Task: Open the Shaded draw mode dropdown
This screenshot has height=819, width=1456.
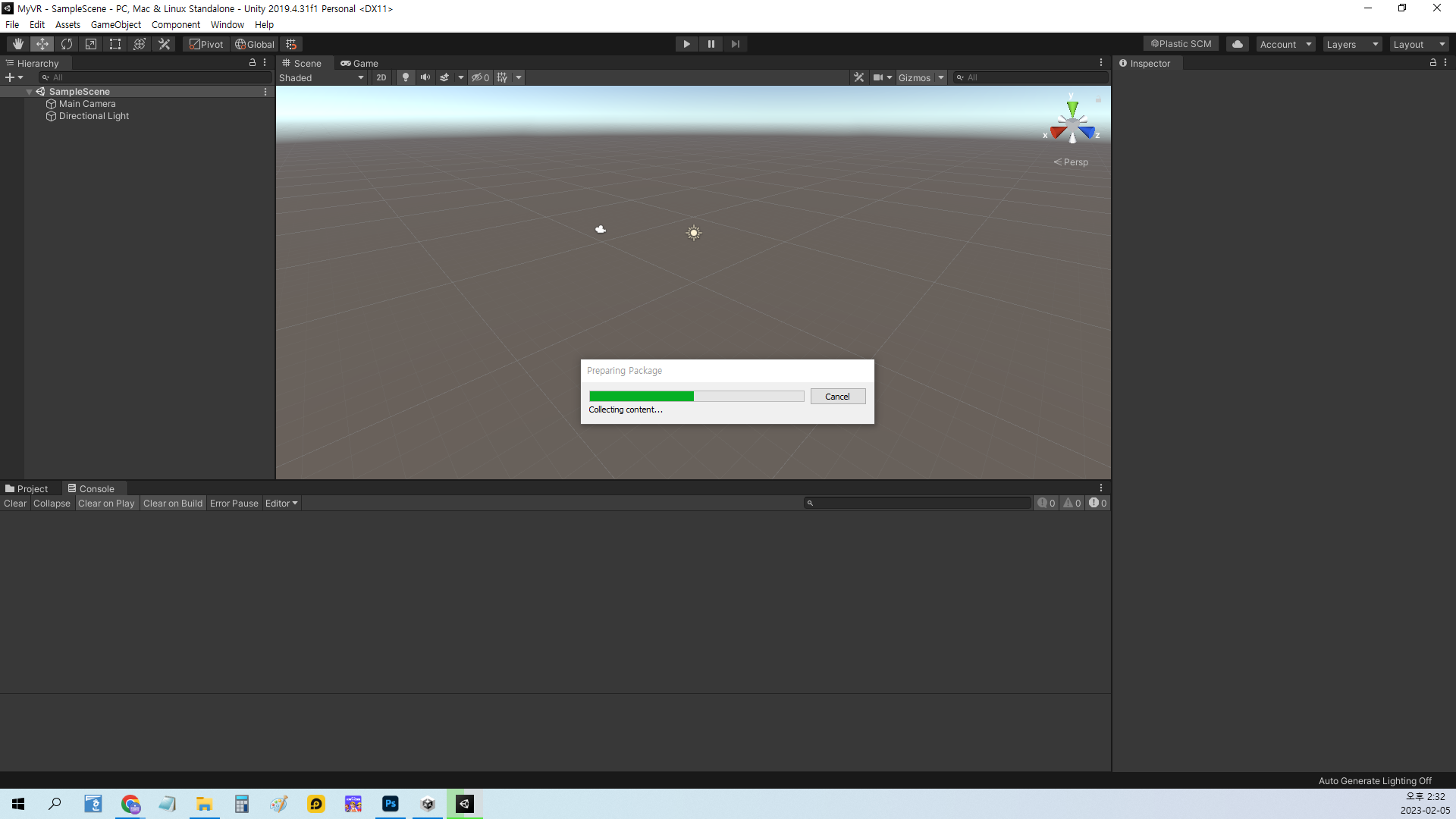Action: point(322,77)
